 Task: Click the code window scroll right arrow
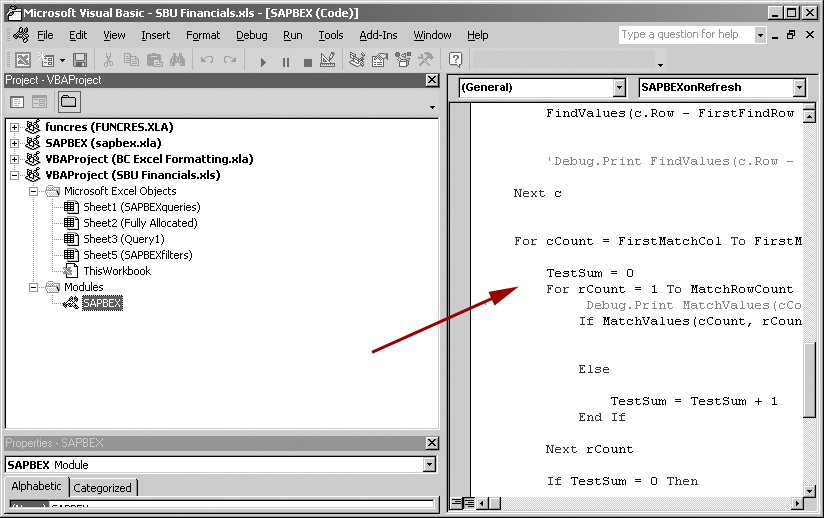click(x=798, y=503)
